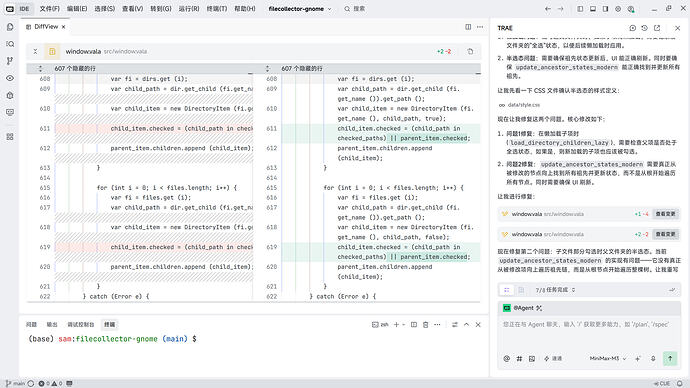
Task: Open the extensions icon in activity bar
Action: click(10, 137)
